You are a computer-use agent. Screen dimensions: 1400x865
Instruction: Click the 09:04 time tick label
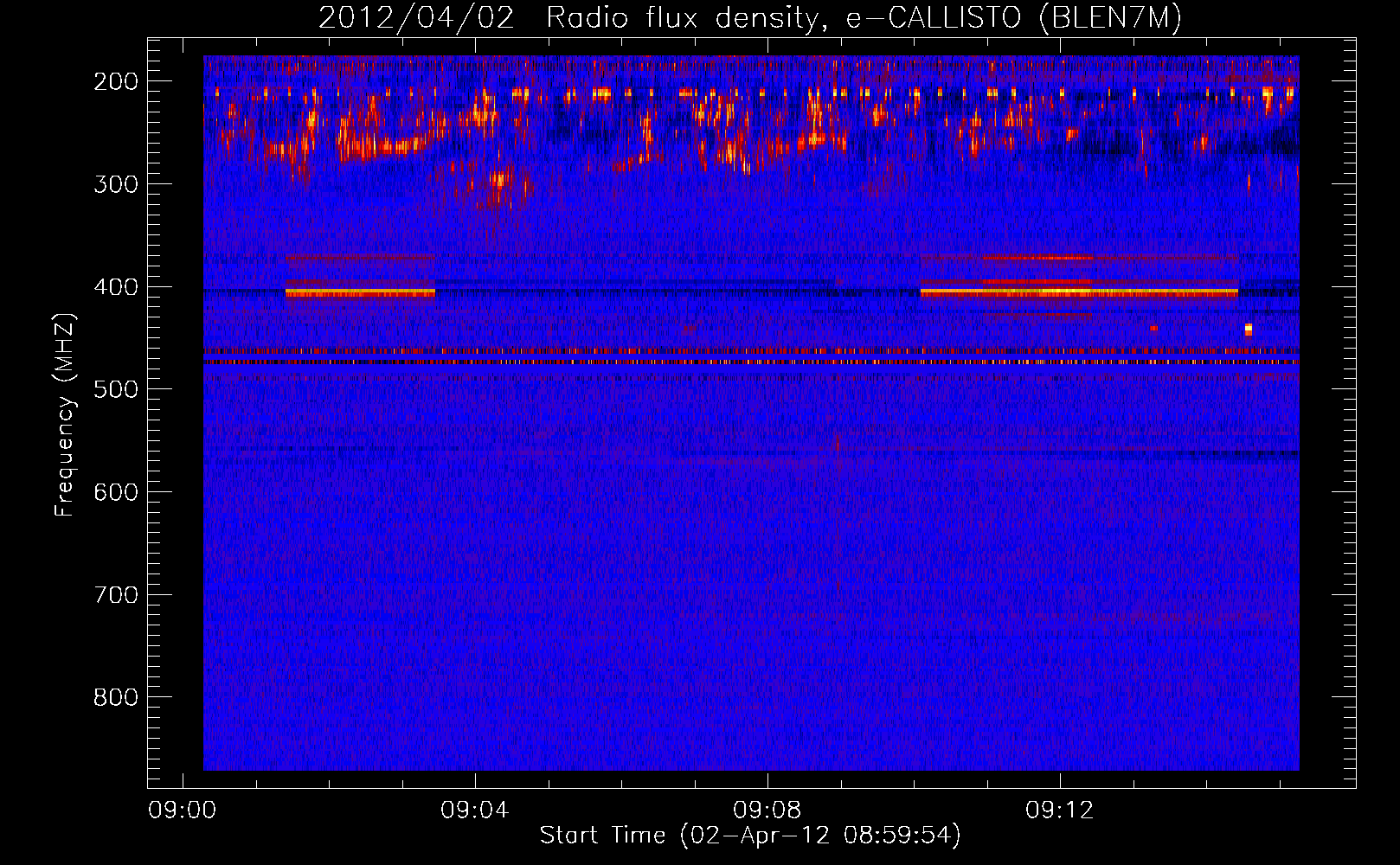pyautogui.click(x=474, y=811)
